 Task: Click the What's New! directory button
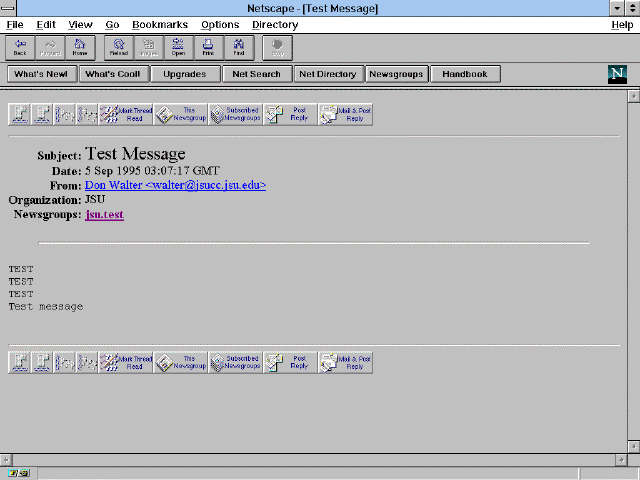point(42,74)
